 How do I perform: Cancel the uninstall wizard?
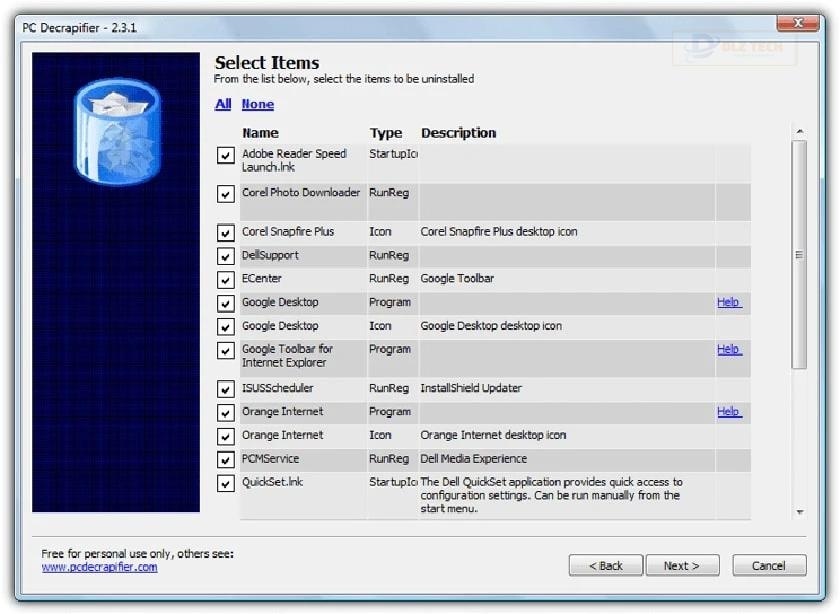coord(769,566)
